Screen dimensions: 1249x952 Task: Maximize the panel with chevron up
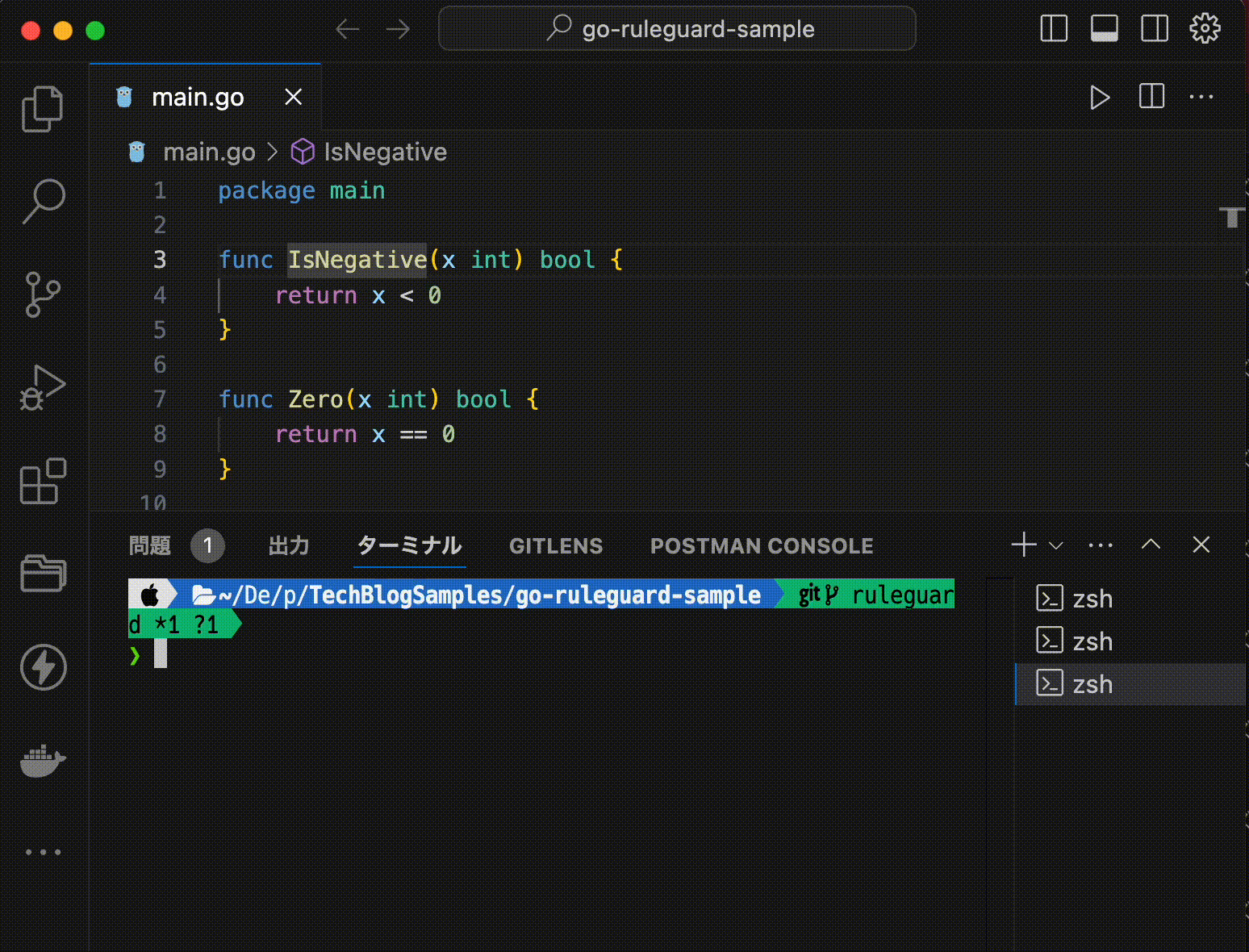(x=1151, y=545)
